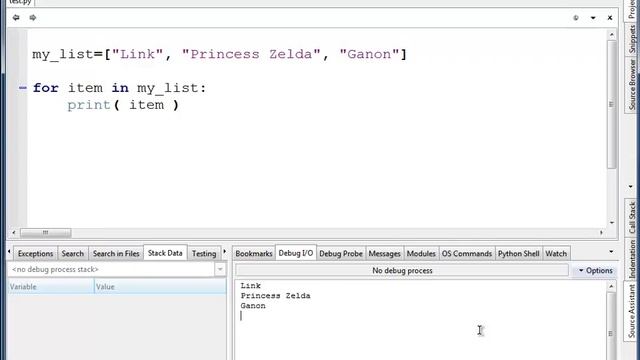
Task: Open the Debug Probe tab
Action: click(x=341, y=253)
